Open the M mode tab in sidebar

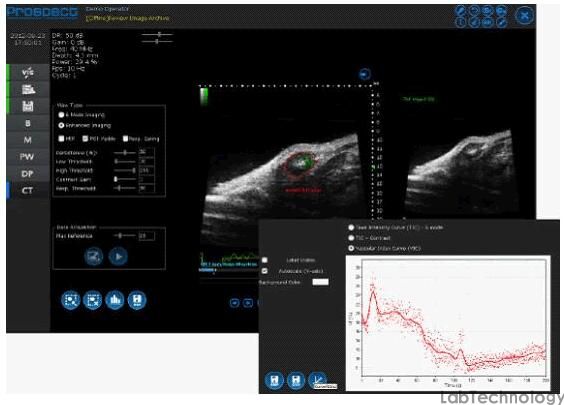click(27, 140)
